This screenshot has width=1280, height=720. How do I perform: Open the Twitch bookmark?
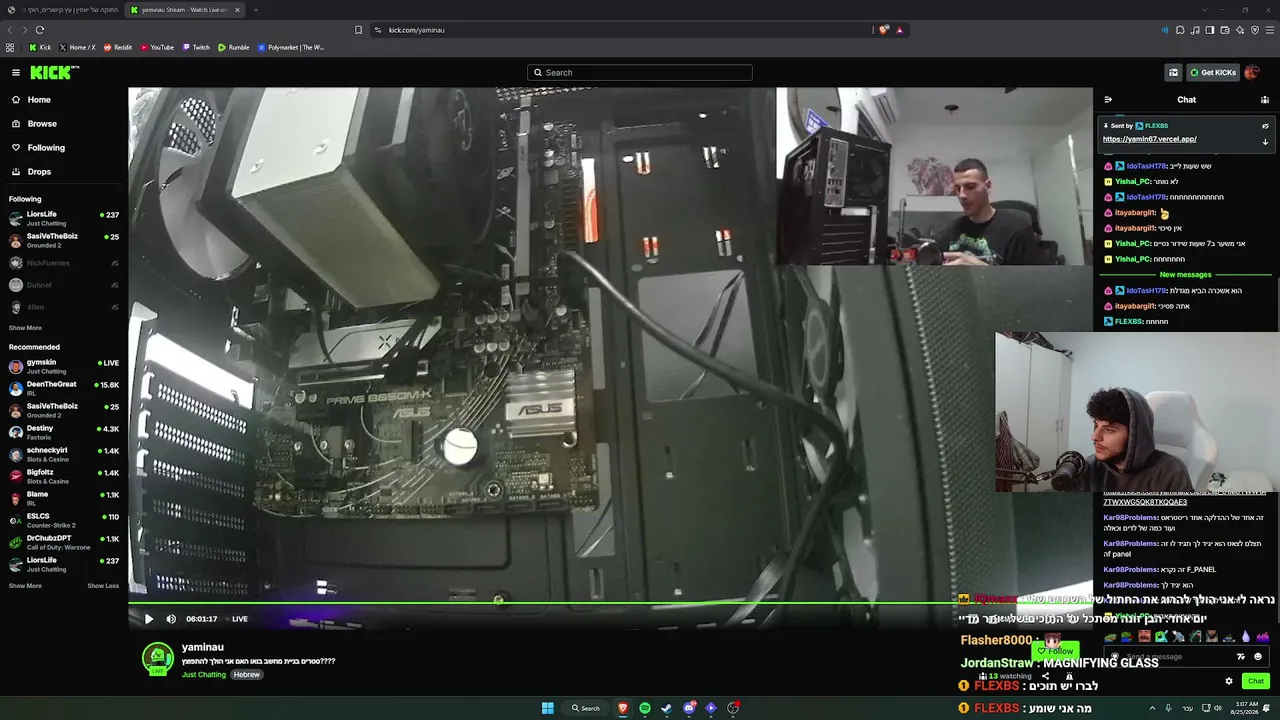pos(196,47)
